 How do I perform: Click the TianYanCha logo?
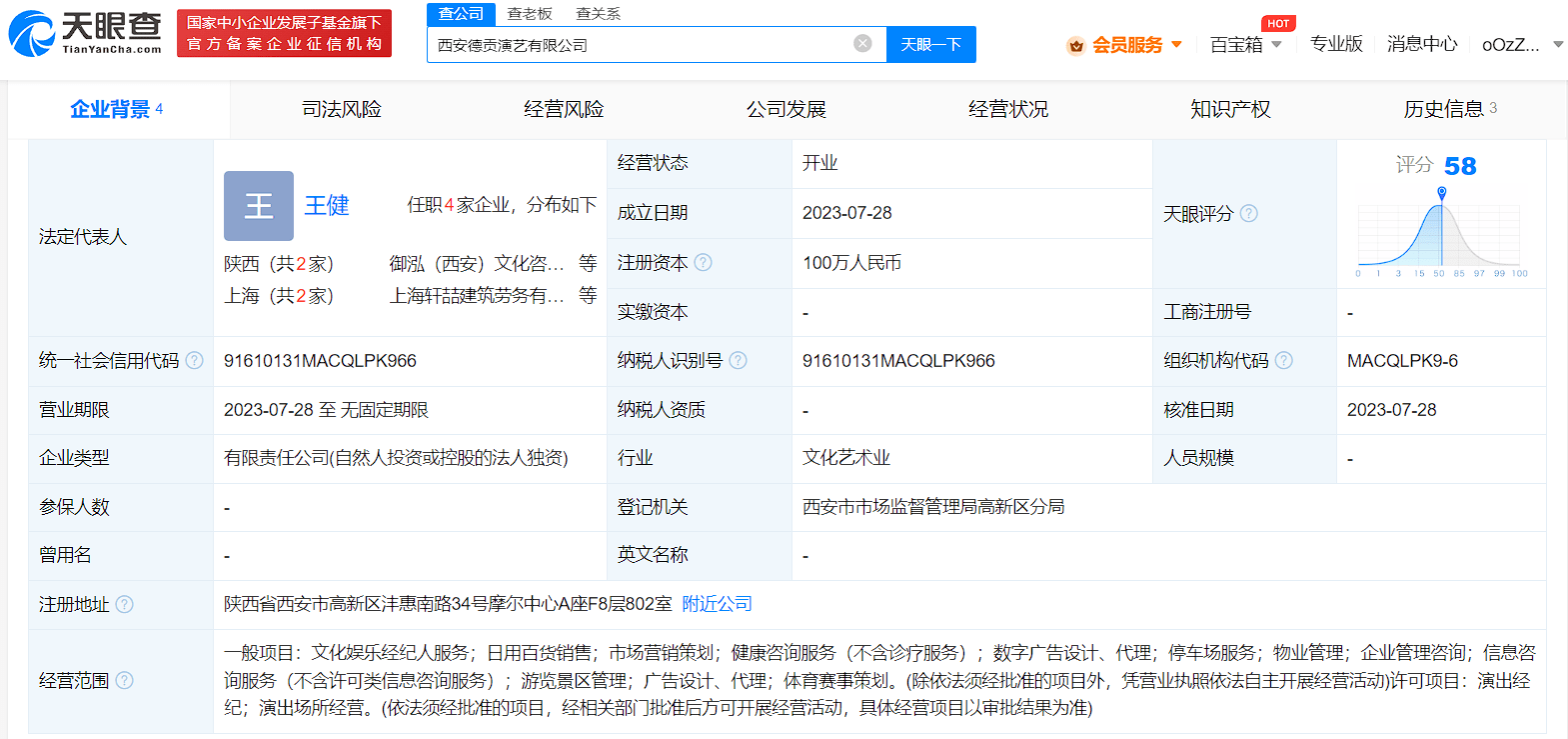[85, 34]
